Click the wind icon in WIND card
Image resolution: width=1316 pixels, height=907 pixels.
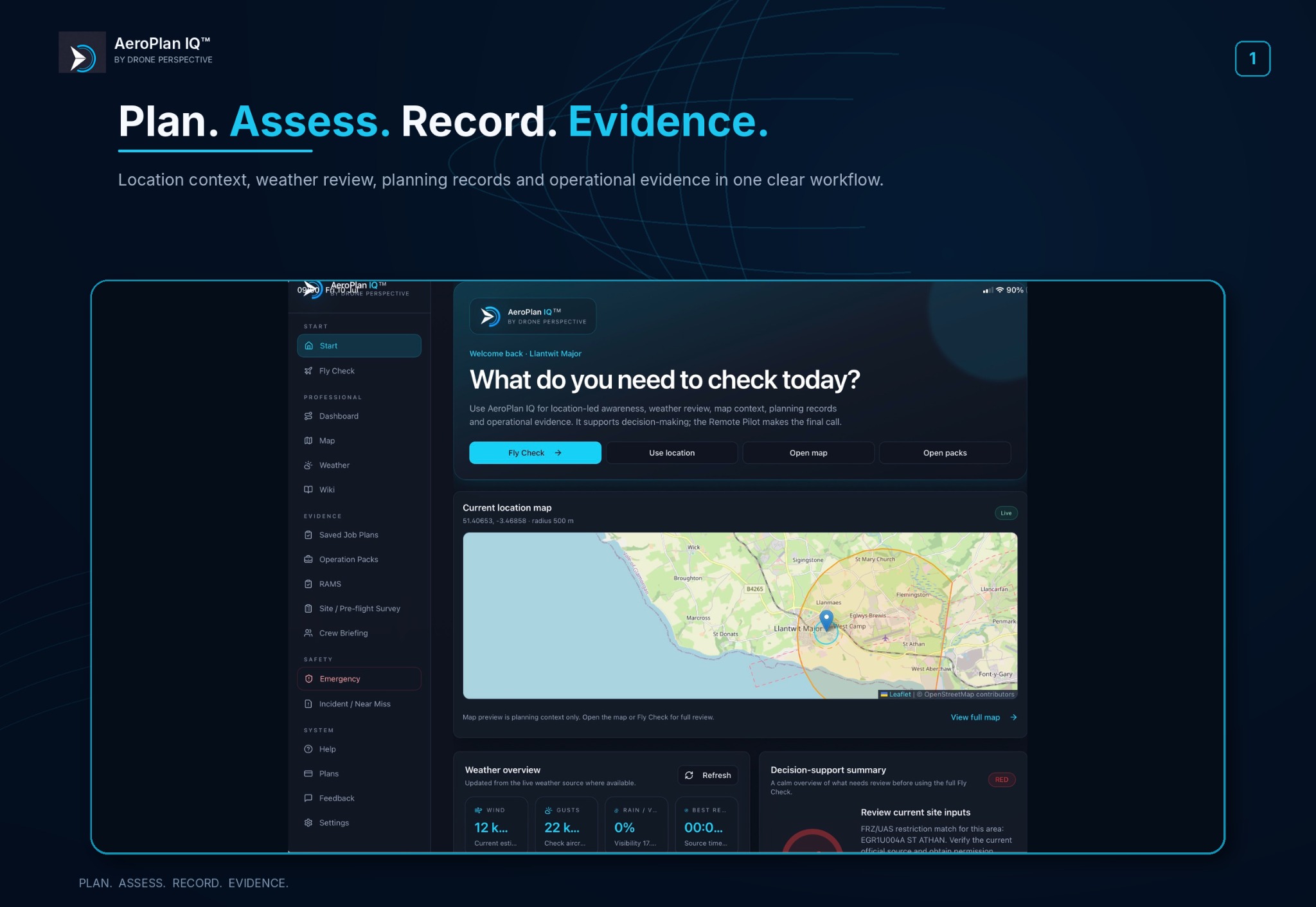pyautogui.click(x=478, y=810)
